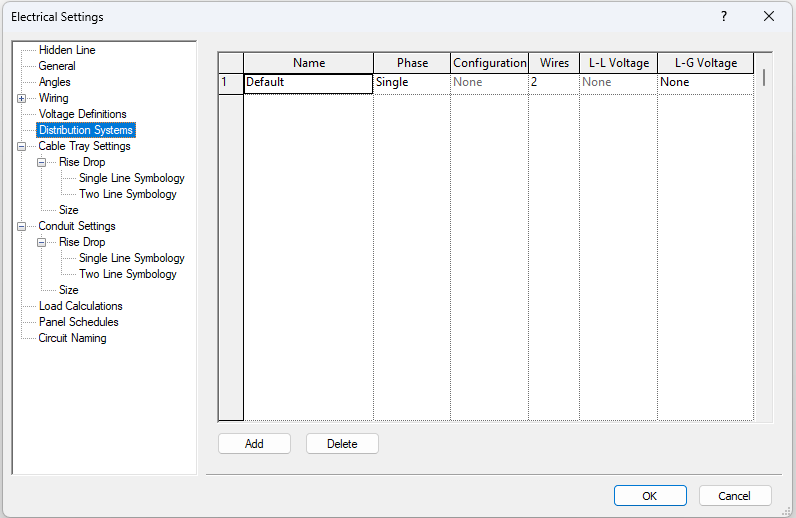The image size is (796, 518).
Task: Edit the Default name cell
Action: point(309,84)
